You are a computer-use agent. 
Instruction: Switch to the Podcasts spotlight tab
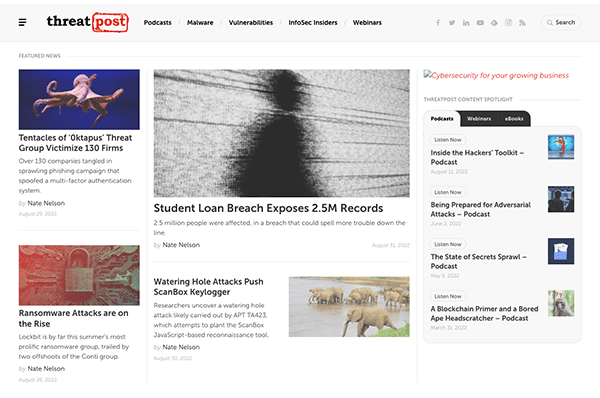point(442,119)
